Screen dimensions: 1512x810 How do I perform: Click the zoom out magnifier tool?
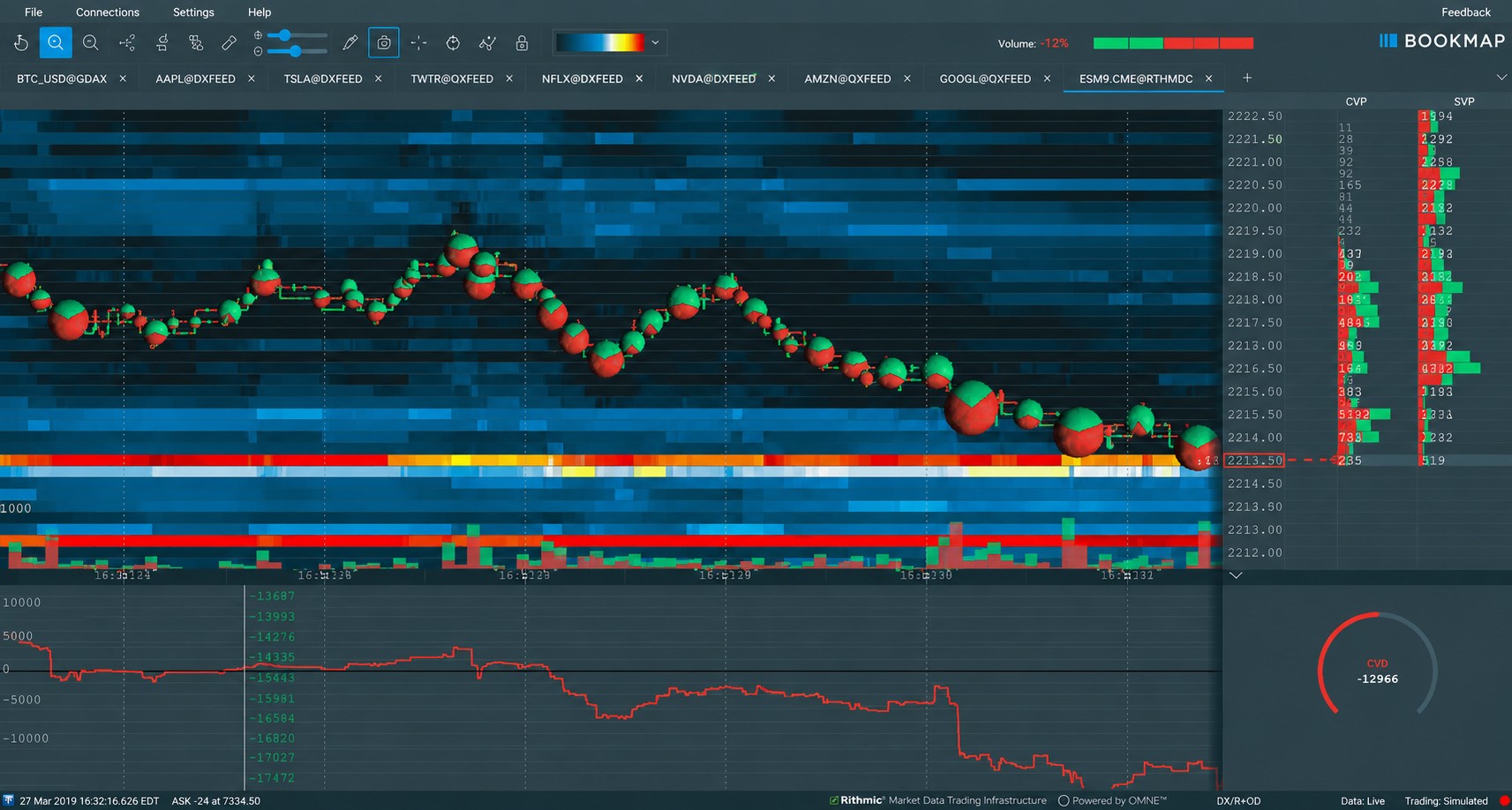(90, 42)
